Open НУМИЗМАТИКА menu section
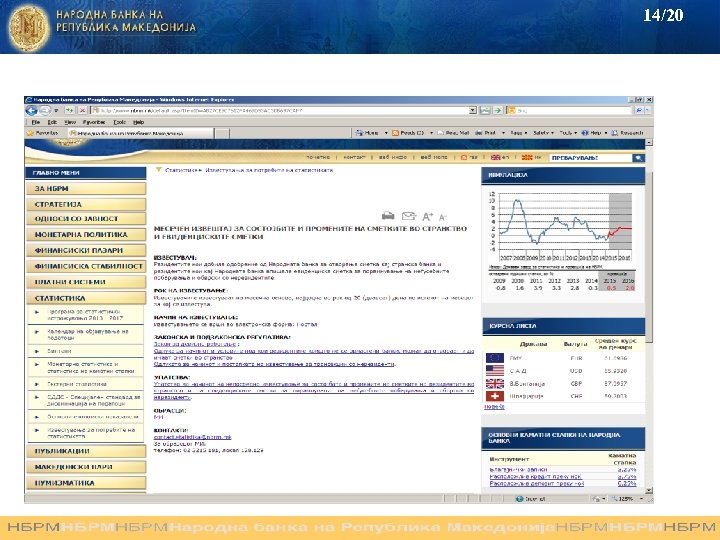The image size is (720, 540). (x=86, y=483)
